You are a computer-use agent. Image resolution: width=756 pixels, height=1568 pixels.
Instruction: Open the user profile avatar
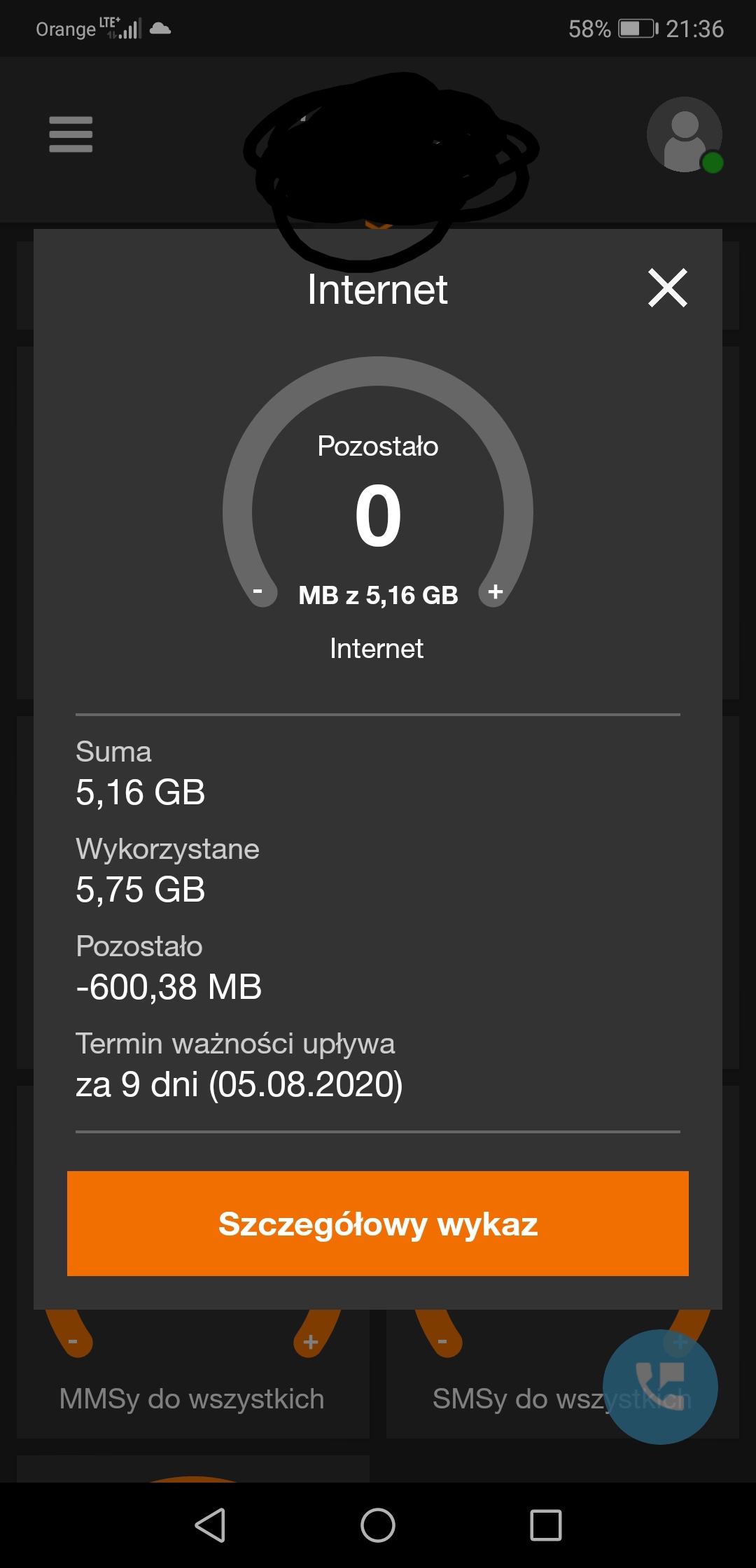click(x=684, y=134)
